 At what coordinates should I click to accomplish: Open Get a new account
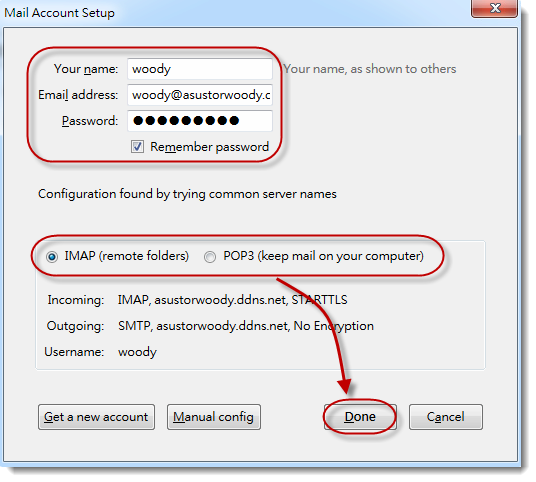point(96,417)
